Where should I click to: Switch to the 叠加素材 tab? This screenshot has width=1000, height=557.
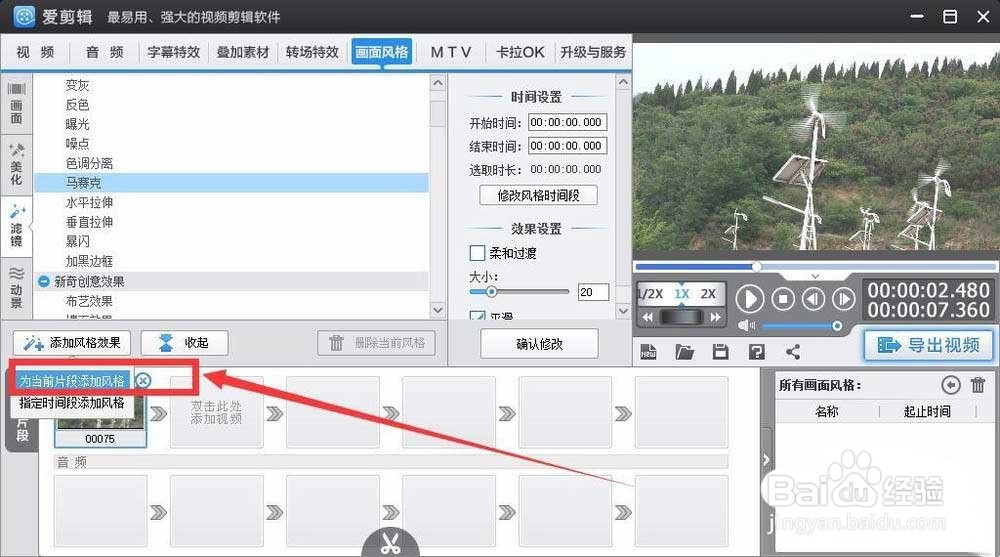[243, 52]
